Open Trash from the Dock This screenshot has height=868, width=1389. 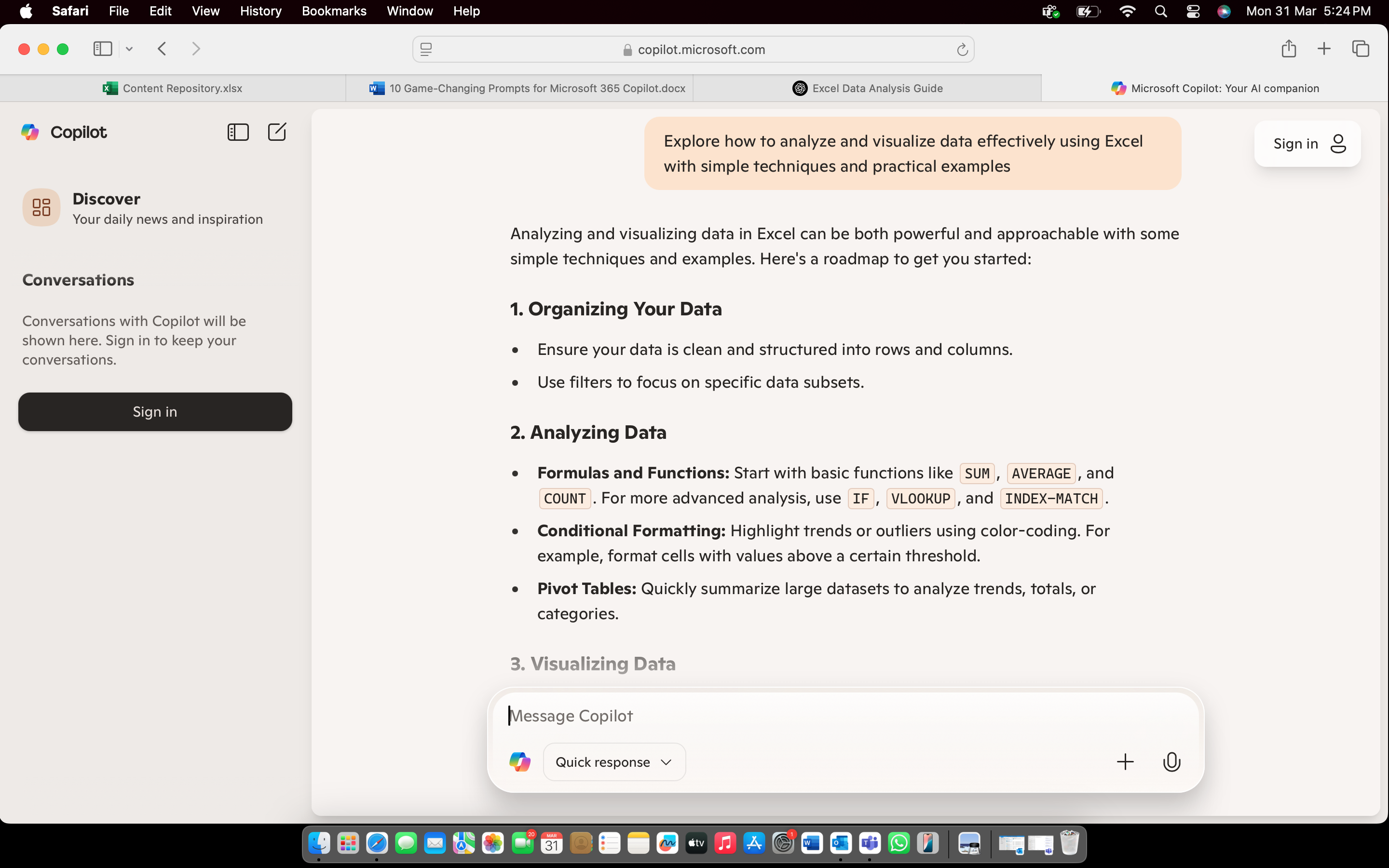pos(1069,843)
